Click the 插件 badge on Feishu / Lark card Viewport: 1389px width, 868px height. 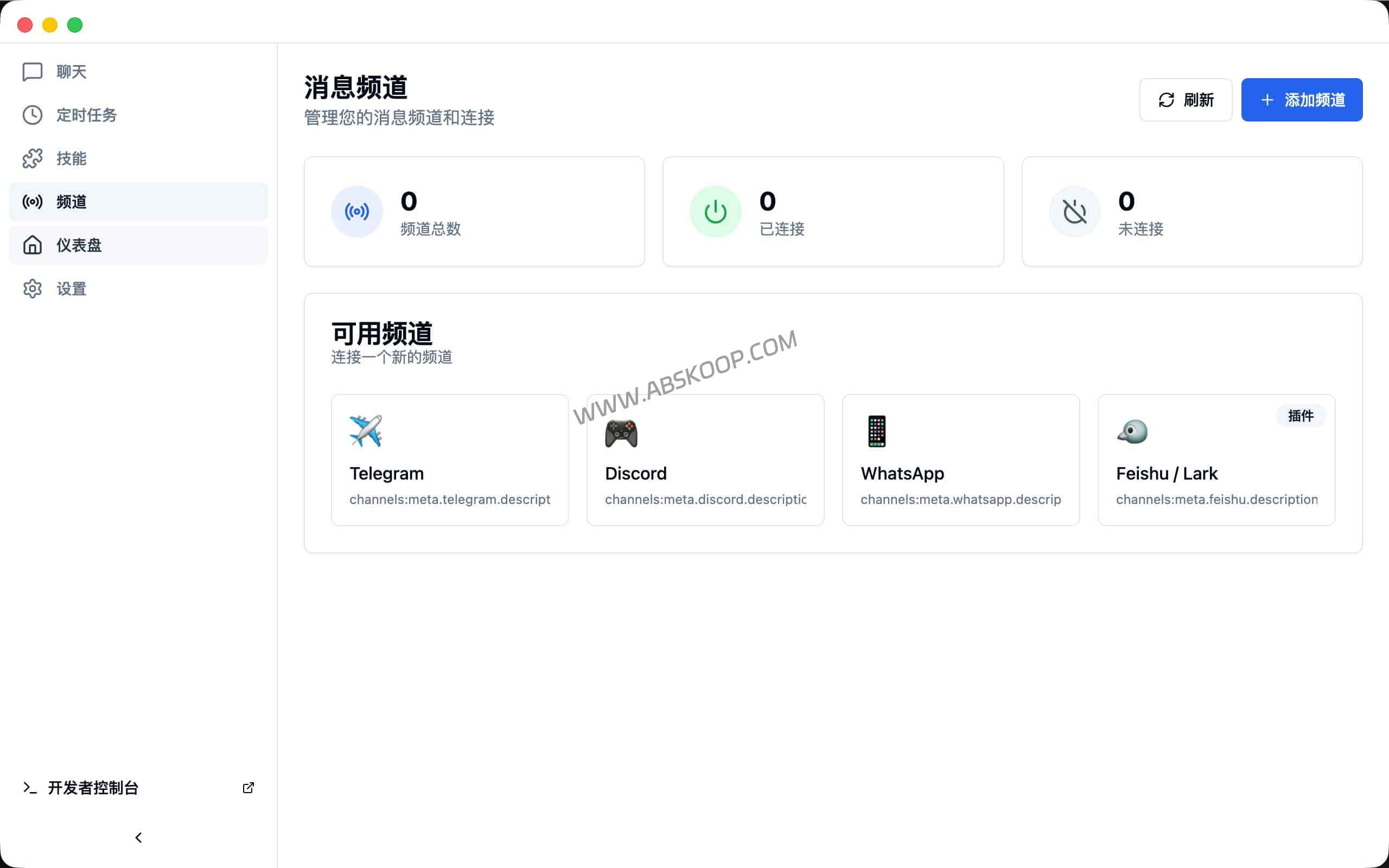[x=1301, y=416]
